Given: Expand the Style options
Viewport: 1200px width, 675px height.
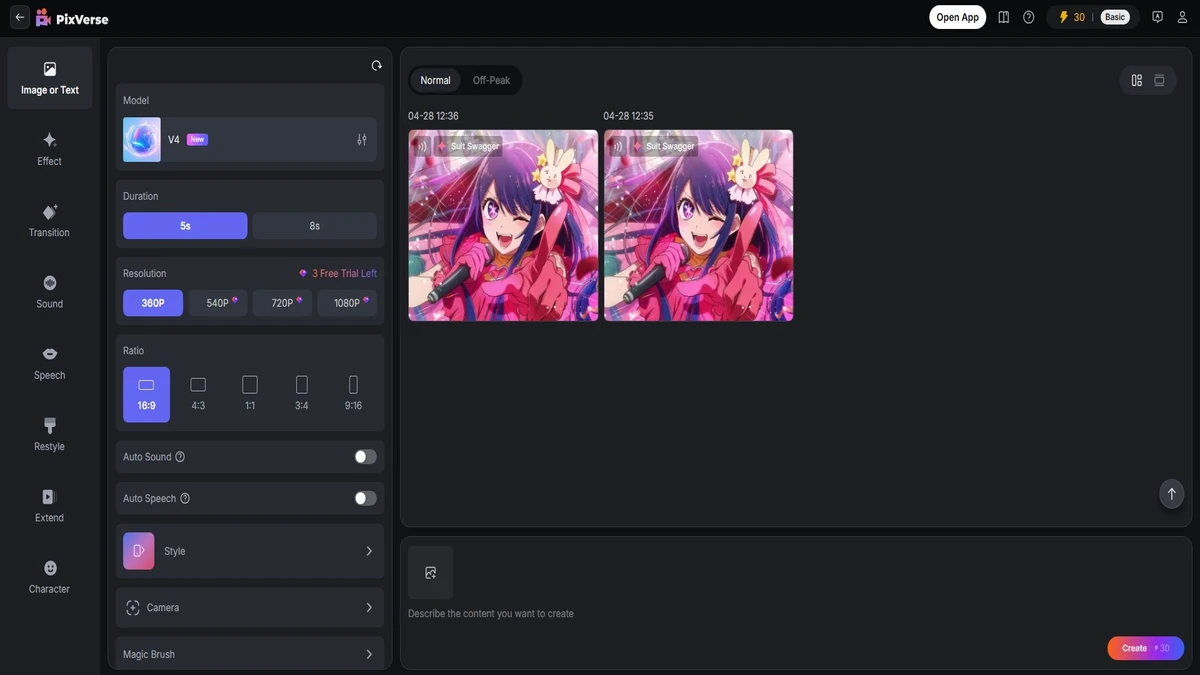Looking at the screenshot, I should [x=250, y=551].
